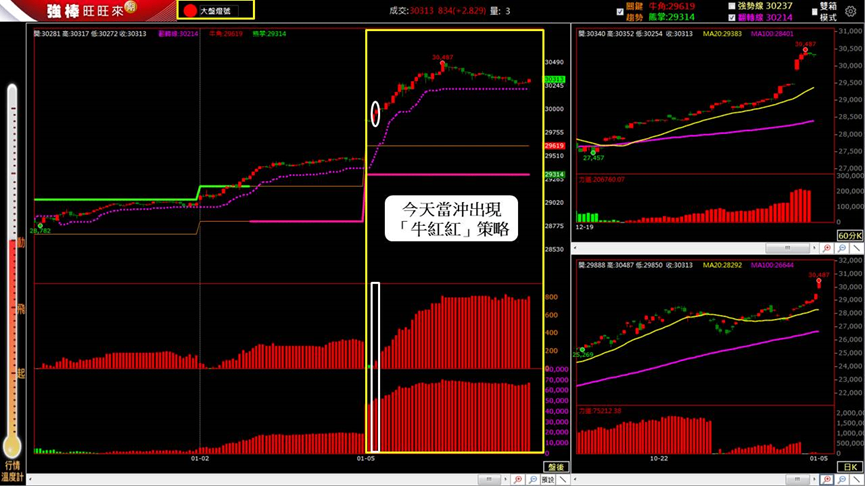Zoom in on the 60分K chart
The image size is (865, 486).
click(827, 248)
